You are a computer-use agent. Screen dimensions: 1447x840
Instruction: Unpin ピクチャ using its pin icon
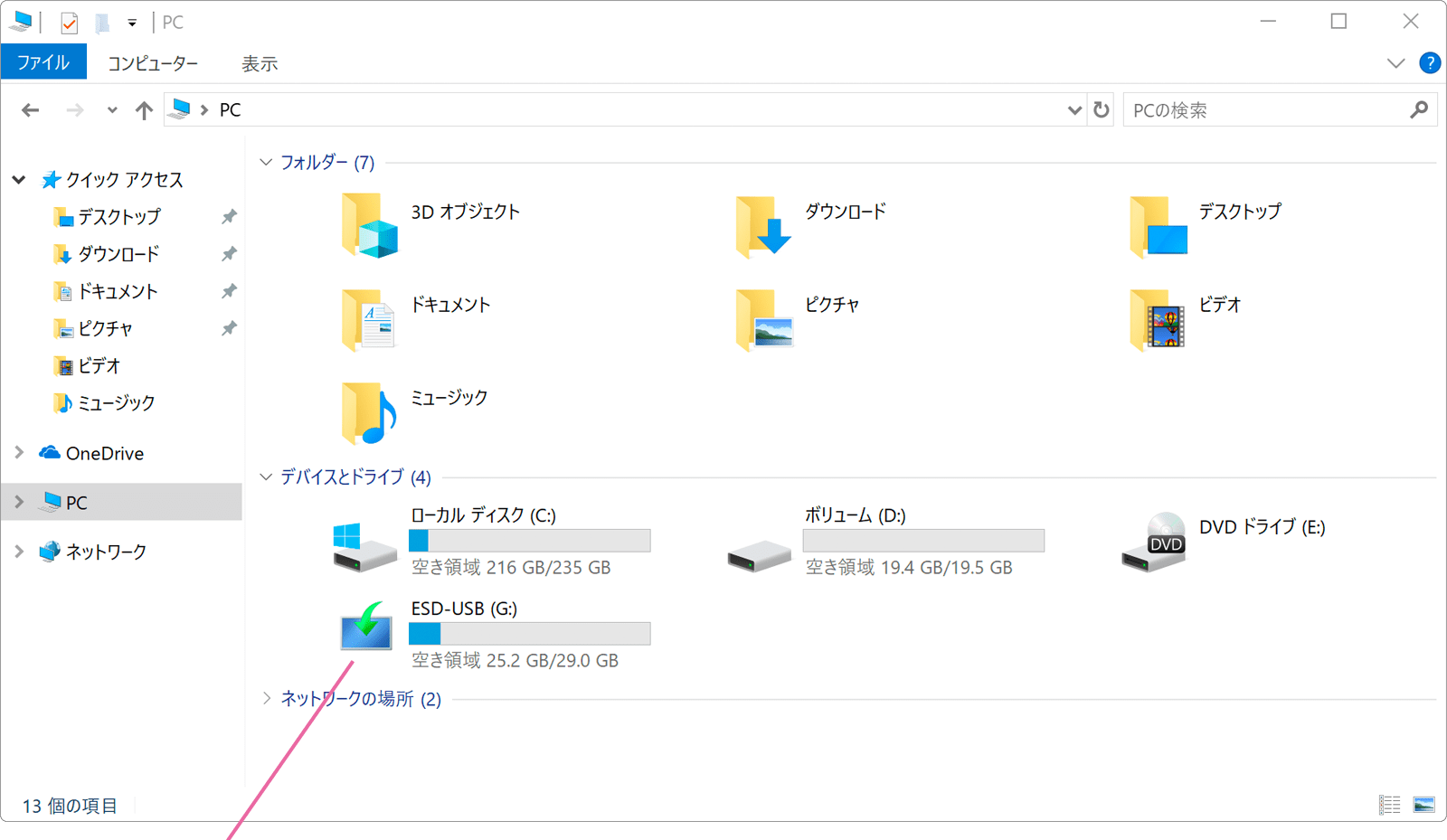(x=229, y=328)
